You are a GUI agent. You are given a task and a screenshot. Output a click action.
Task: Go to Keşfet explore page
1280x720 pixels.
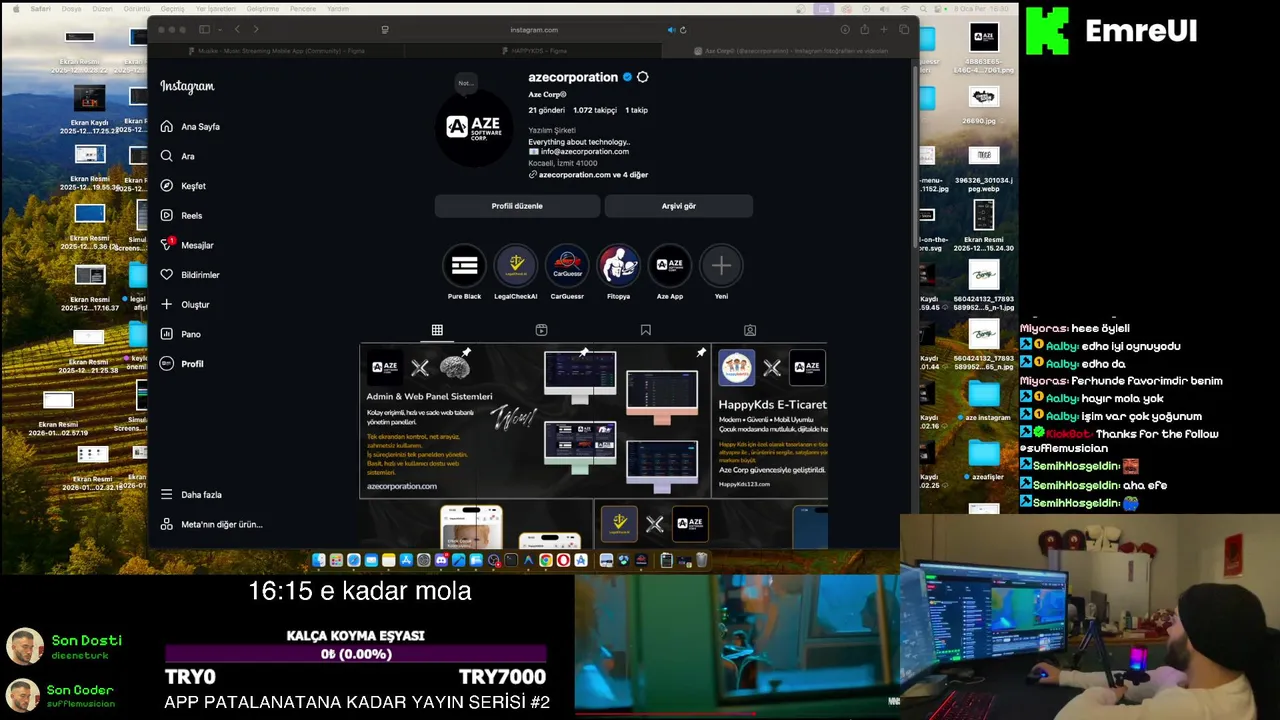click(183, 186)
